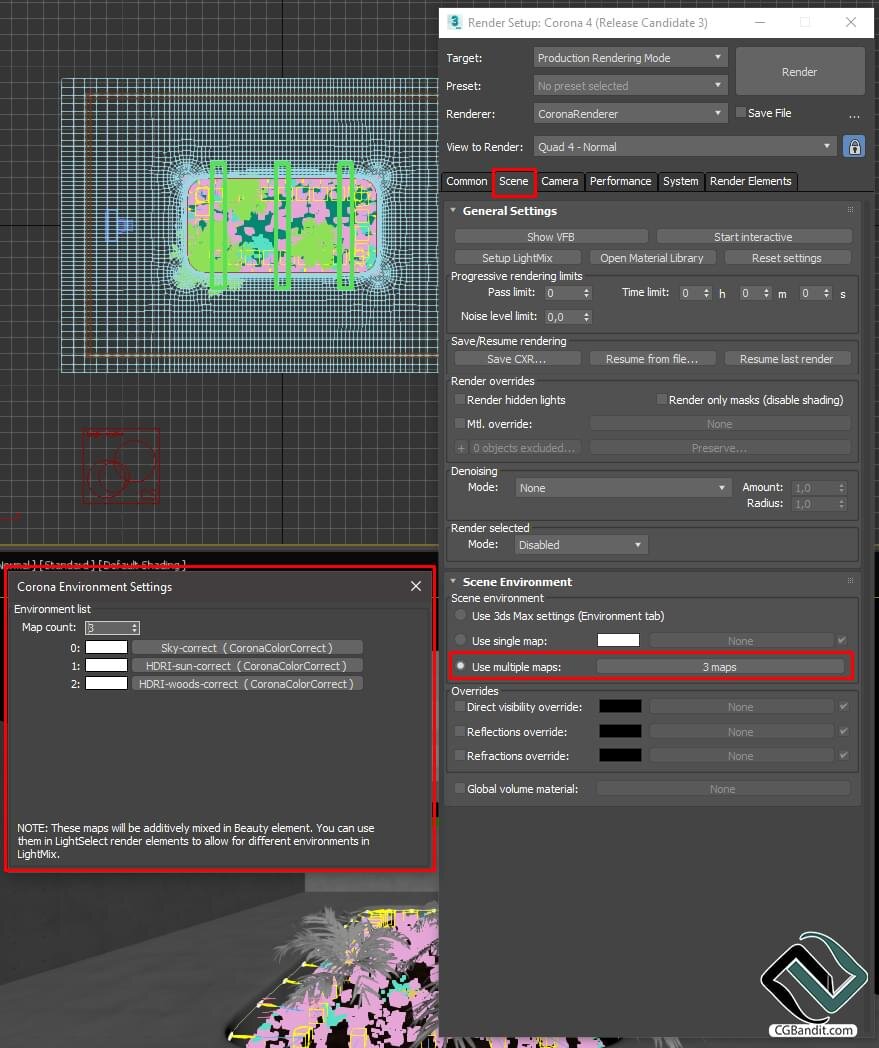The width and height of the screenshot is (879, 1048).
Task: Click Start interactive button
Action: 753,237
